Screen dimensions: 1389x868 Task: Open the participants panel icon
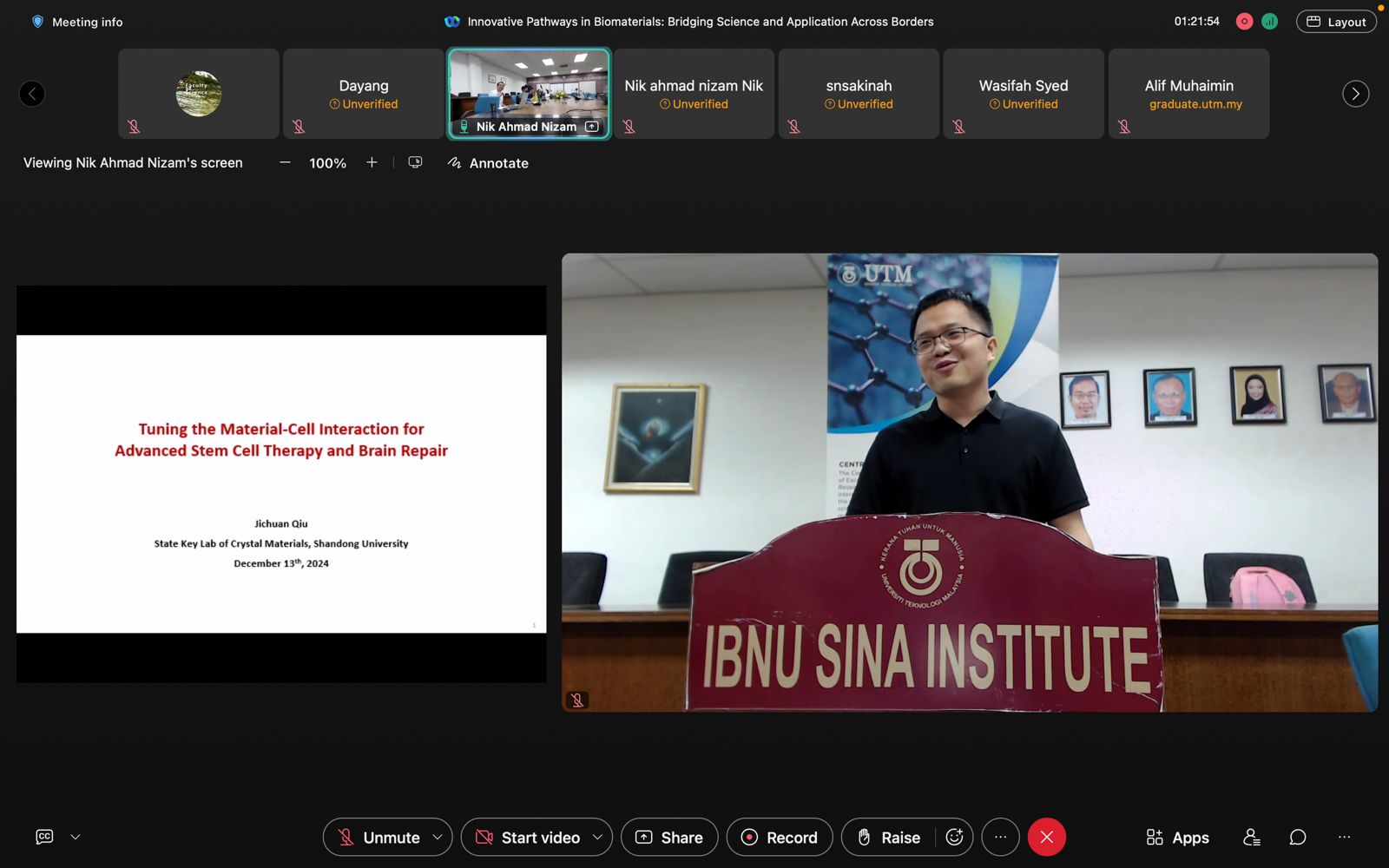click(x=1251, y=837)
